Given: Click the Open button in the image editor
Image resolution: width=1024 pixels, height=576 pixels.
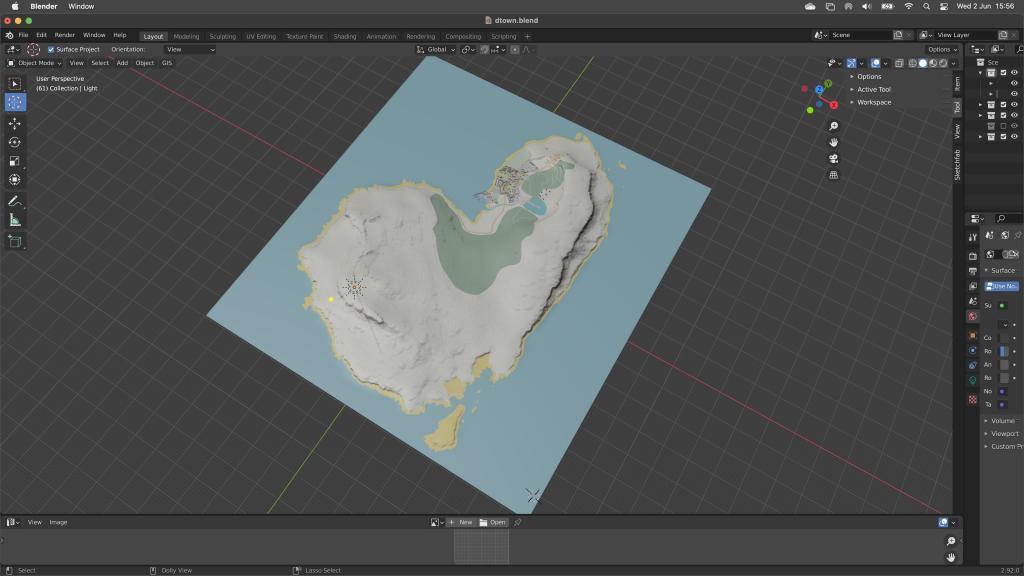Looking at the screenshot, I should point(493,522).
